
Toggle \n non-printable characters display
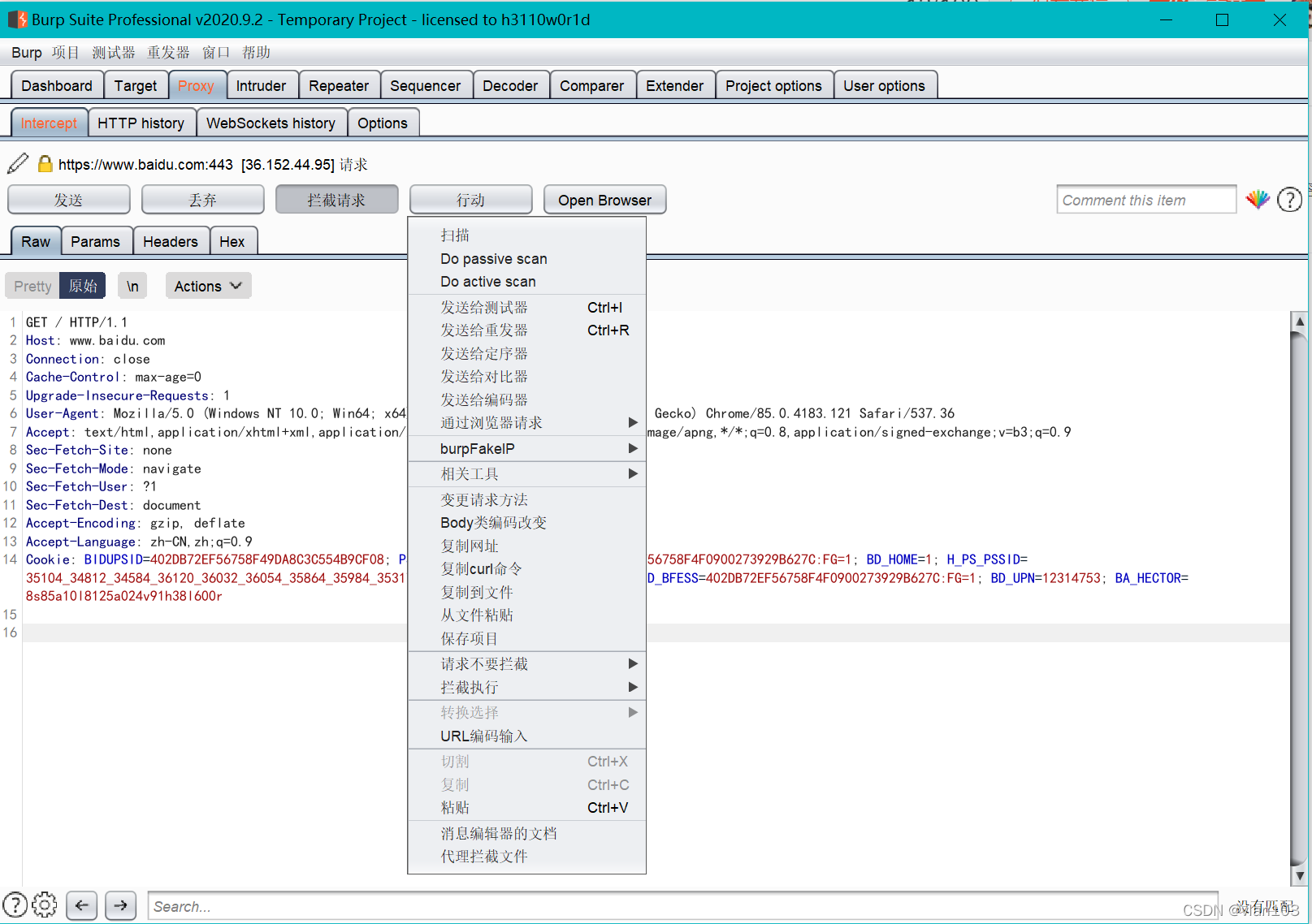(132, 286)
